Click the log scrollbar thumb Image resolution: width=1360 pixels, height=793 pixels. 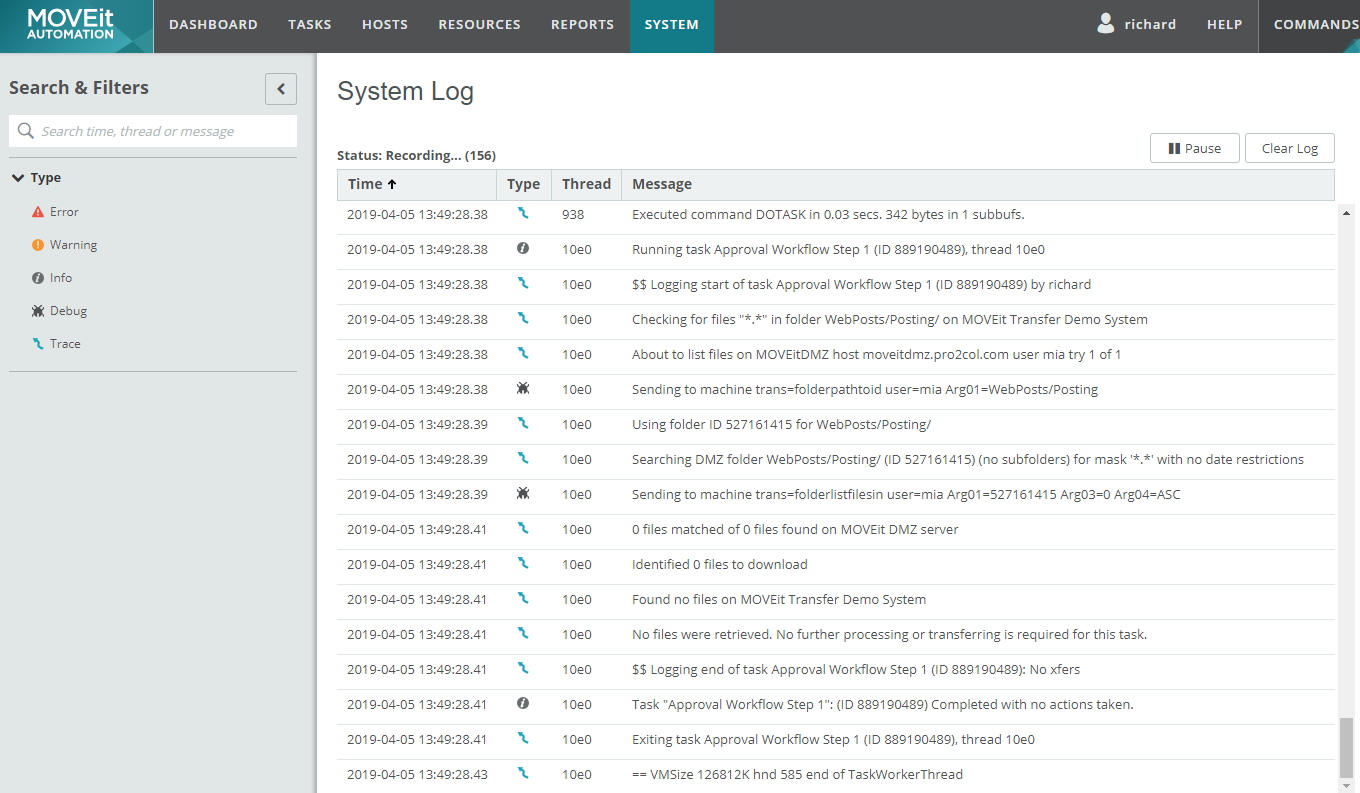1346,747
